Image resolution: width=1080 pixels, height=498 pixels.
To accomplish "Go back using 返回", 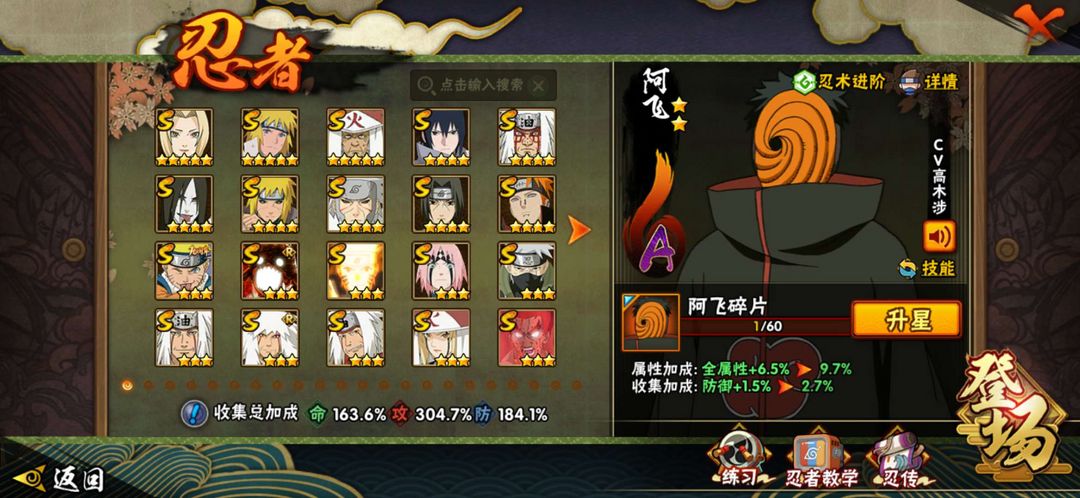I will pos(61,478).
